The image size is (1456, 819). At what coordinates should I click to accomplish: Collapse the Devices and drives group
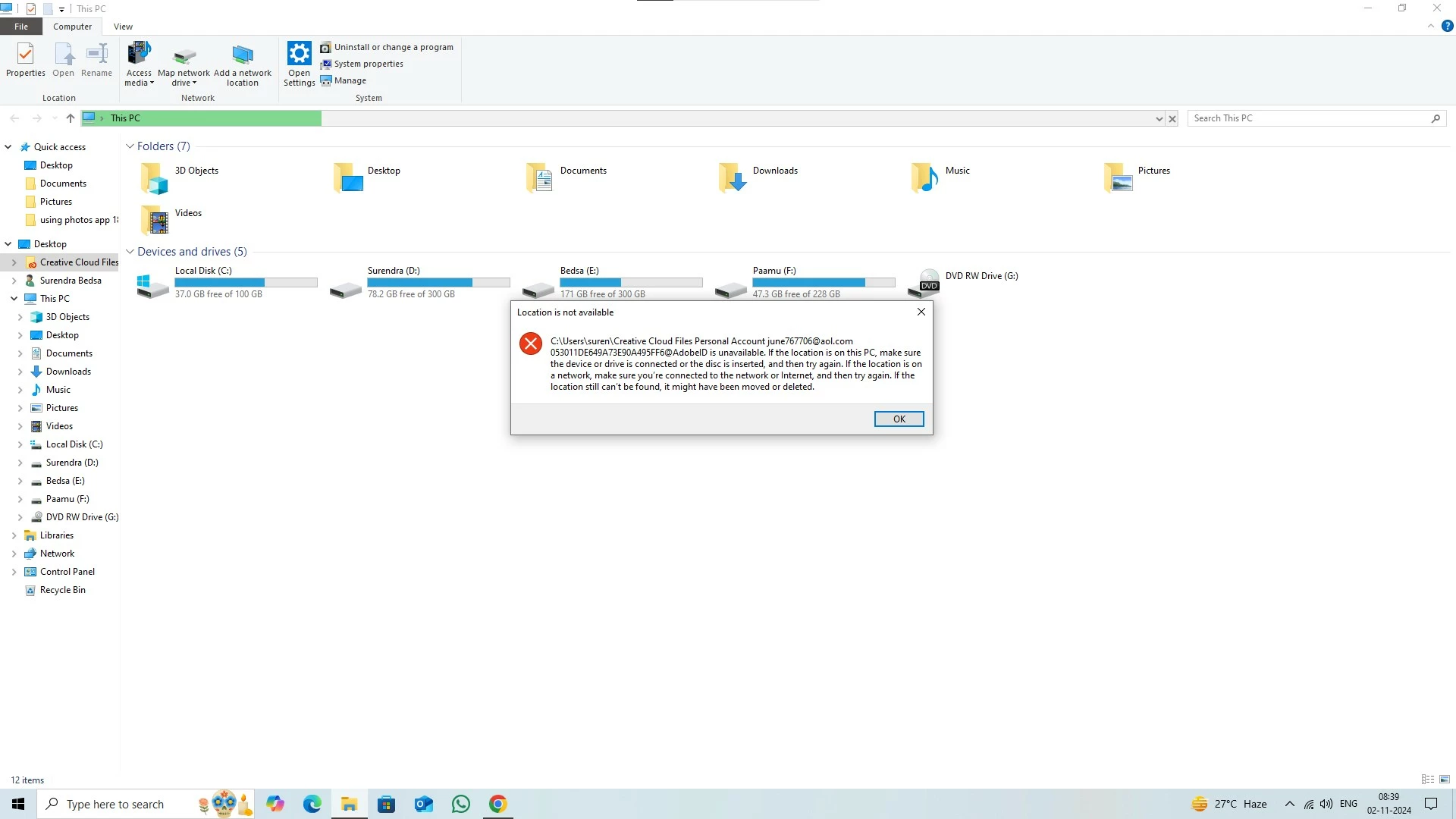coord(130,252)
